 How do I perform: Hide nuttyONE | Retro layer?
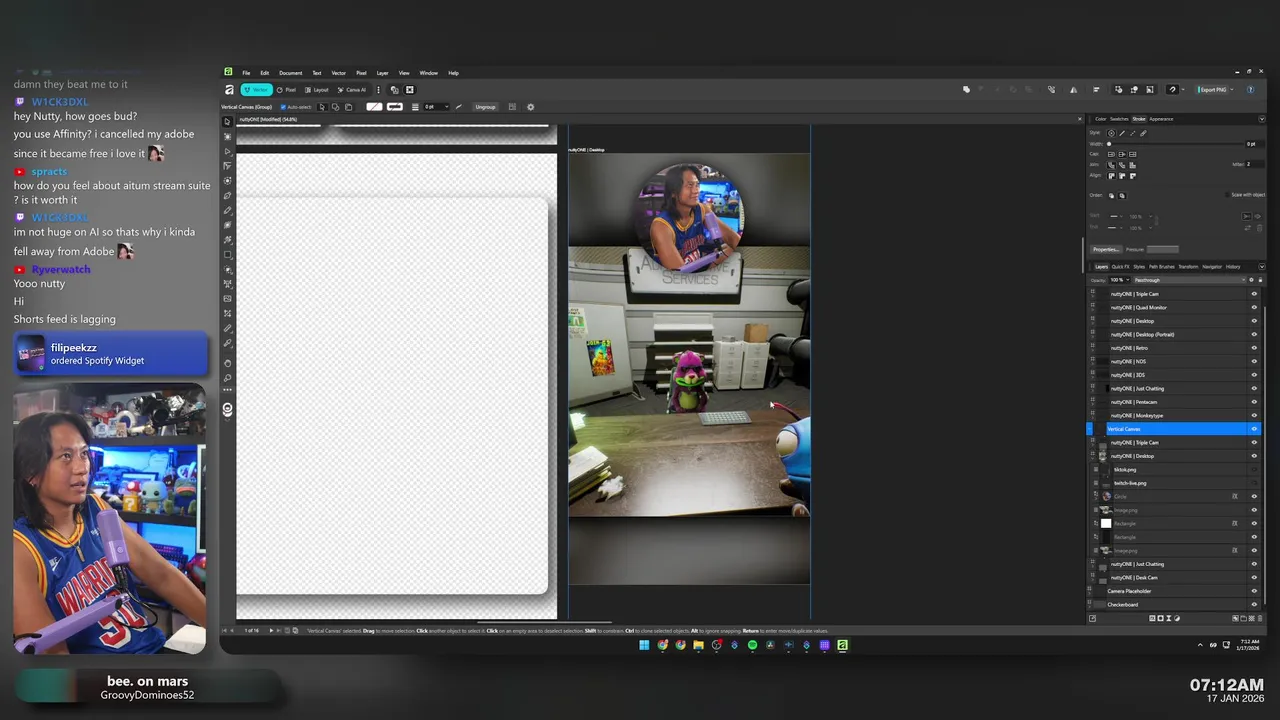click(x=1254, y=348)
